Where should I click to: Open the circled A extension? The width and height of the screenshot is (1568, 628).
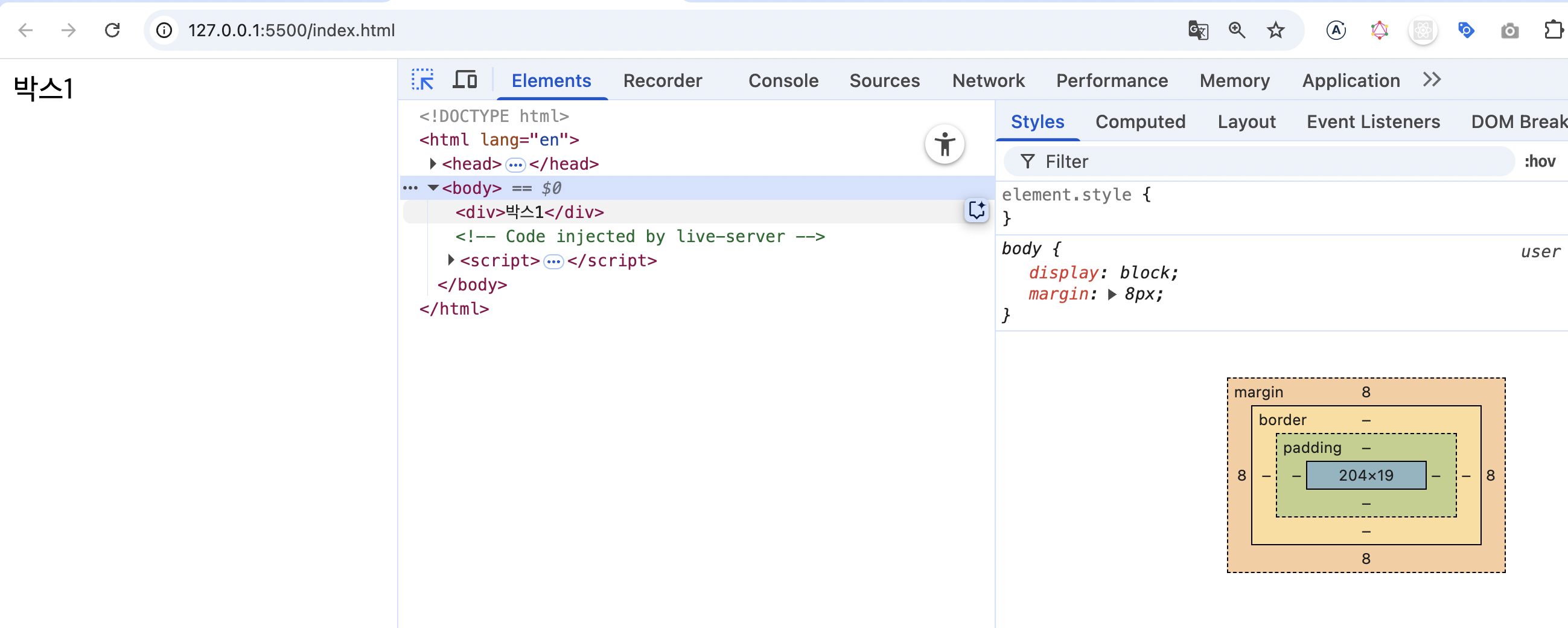point(1336,30)
